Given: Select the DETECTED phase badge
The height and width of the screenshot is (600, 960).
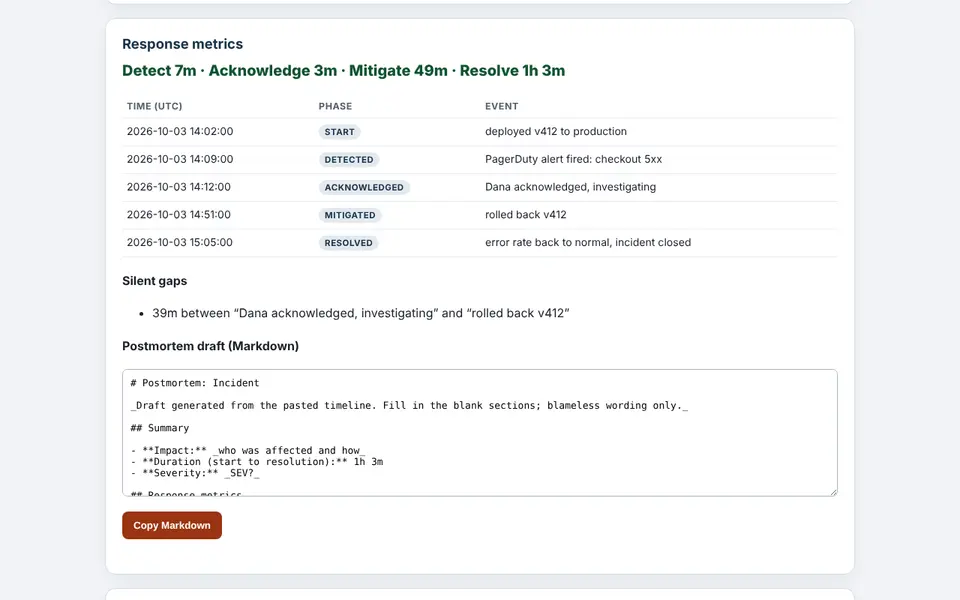Looking at the screenshot, I should [x=348, y=159].
